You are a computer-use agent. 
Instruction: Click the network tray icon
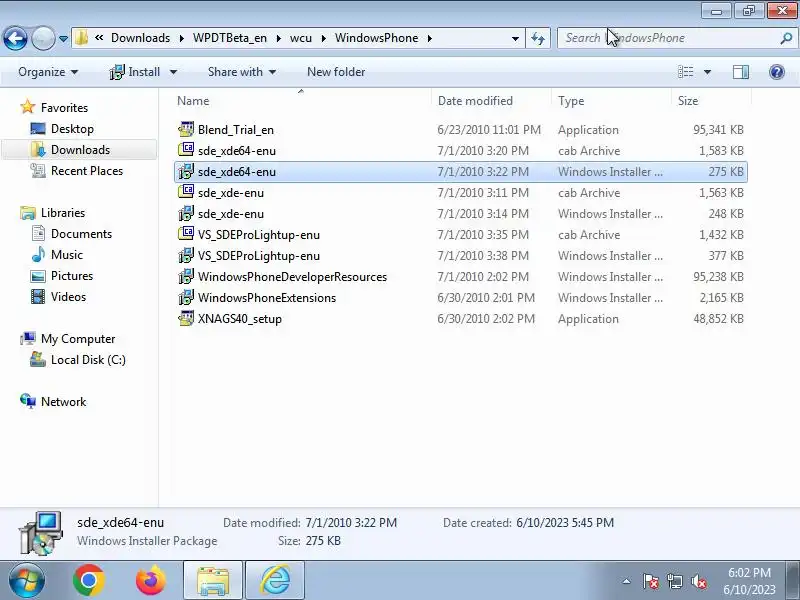(674, 581)
